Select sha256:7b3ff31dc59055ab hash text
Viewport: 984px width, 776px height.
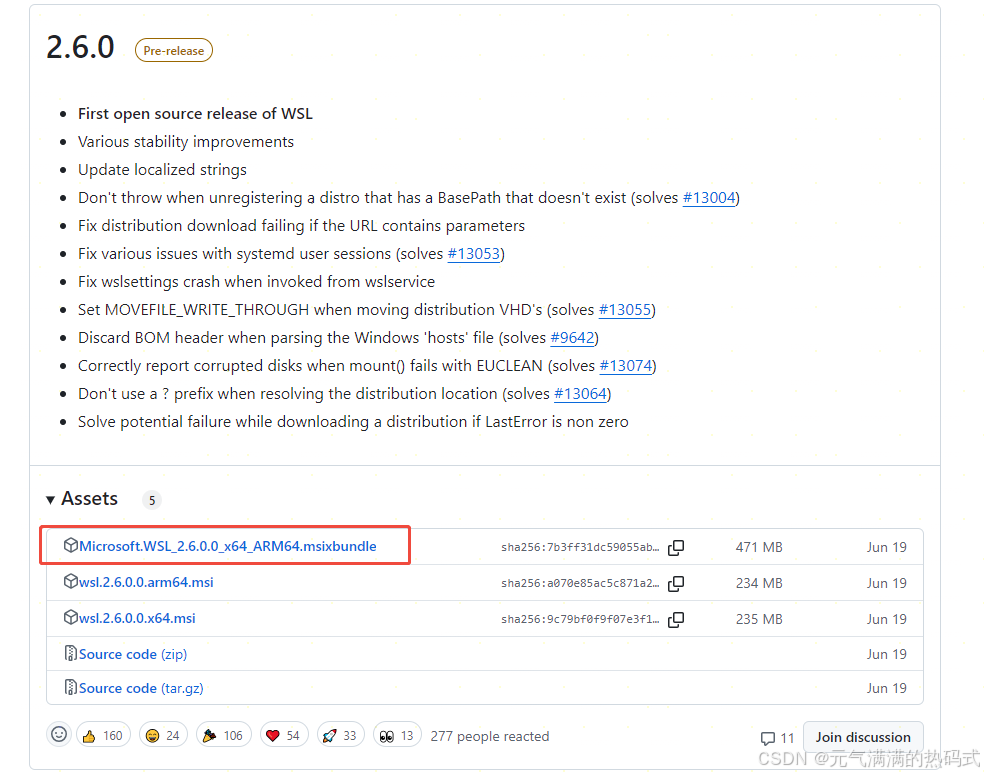pyautogui.click(x=580, y=547)
